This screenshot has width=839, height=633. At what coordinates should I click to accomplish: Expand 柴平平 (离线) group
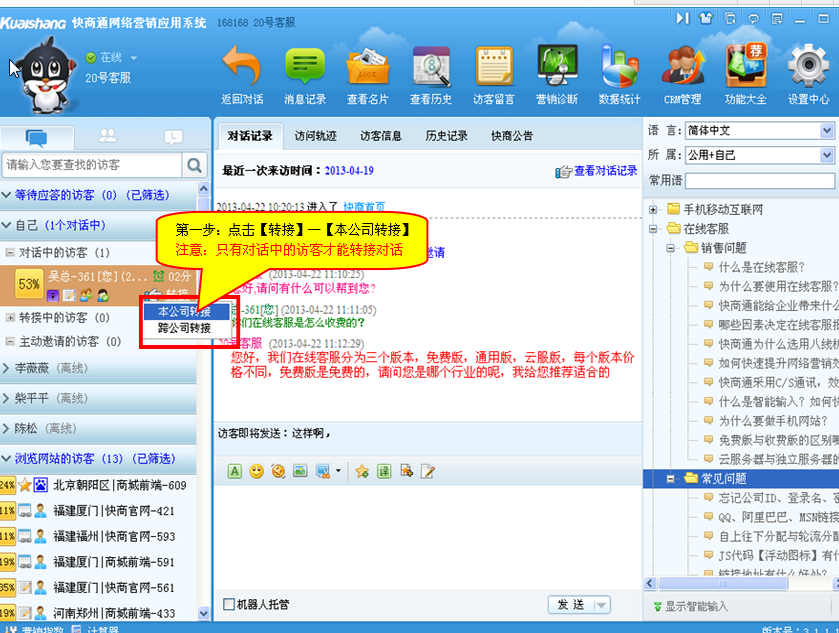(x=6, y=399)
